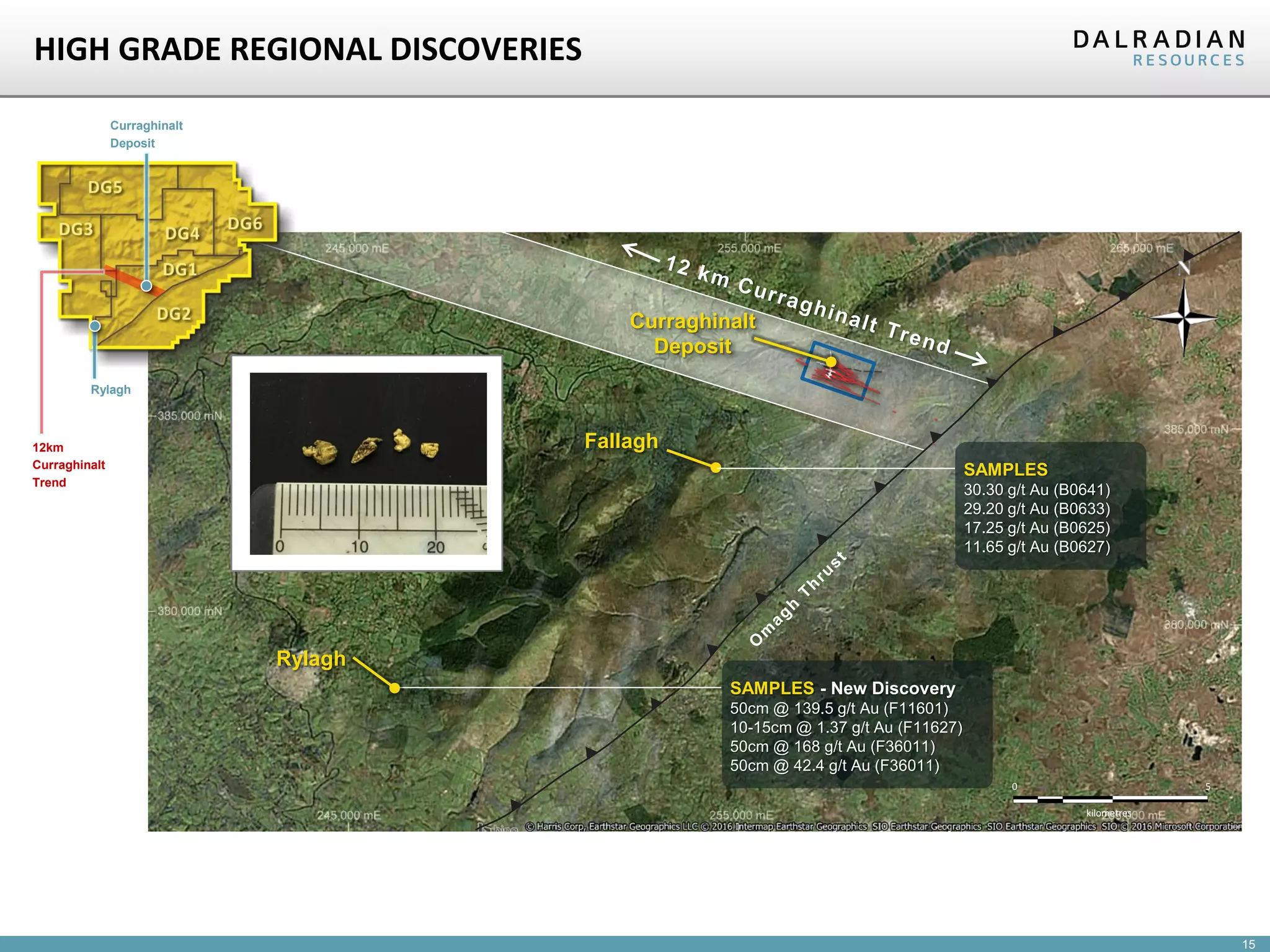Select the gold nuggets photo
This screenshot has width=1270, height=952.
tap(367, 463)
